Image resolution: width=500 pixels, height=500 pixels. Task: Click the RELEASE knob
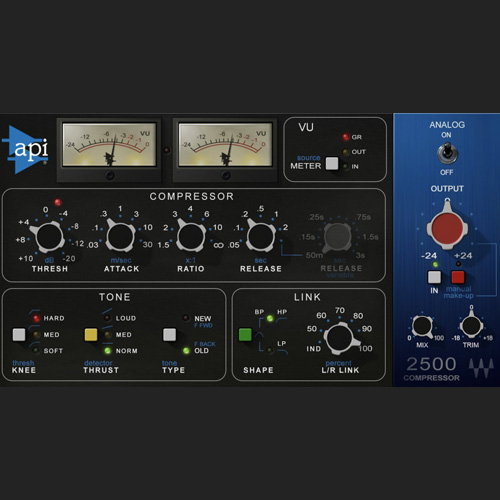[261, 236]
